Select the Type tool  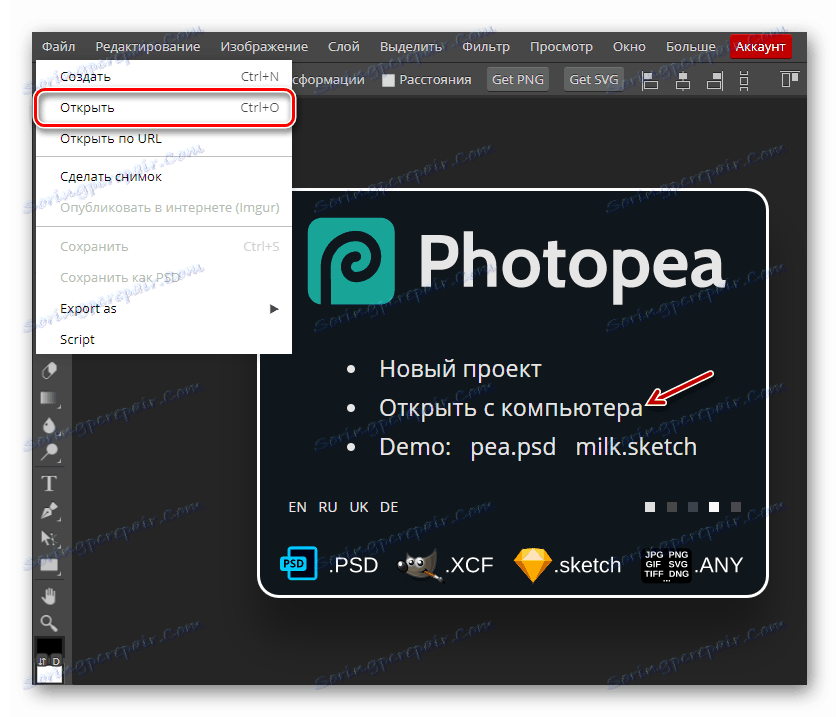point(49,484)
